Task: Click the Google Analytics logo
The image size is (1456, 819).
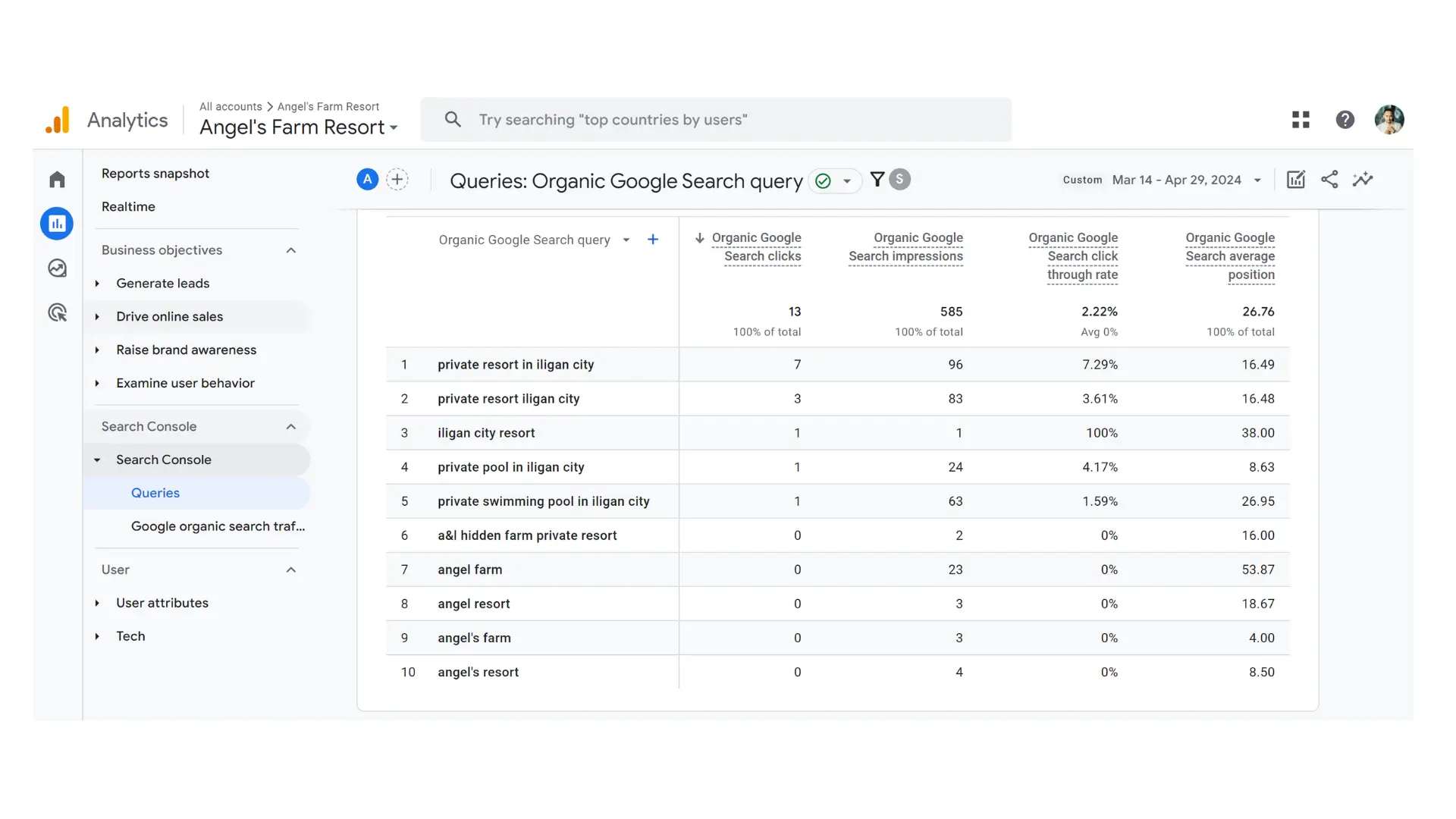Action: click(58, 121)
